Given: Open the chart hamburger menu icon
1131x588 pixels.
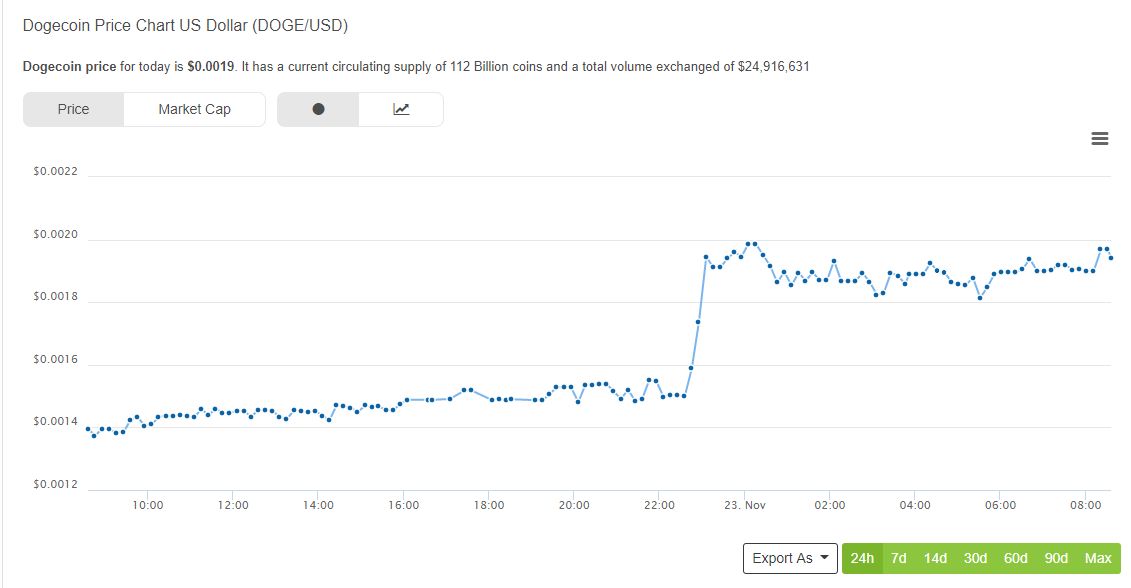Looking at the screenshot, I should (x=1099, y=139).
